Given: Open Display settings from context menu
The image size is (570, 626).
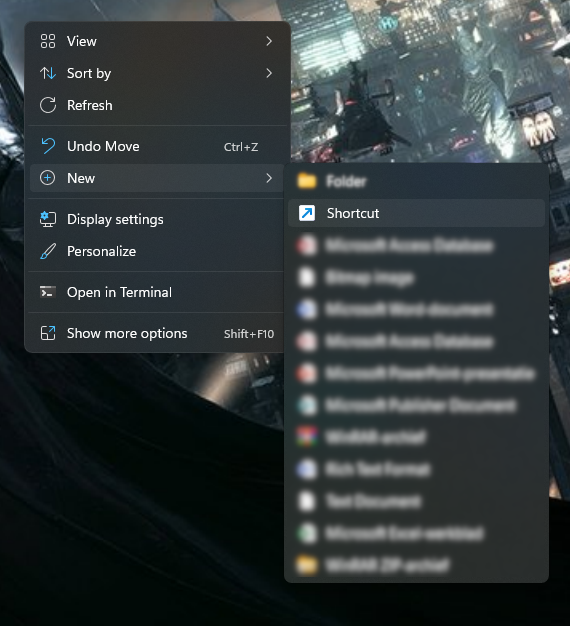Looking at the screenshot, I should coord(157,219).
